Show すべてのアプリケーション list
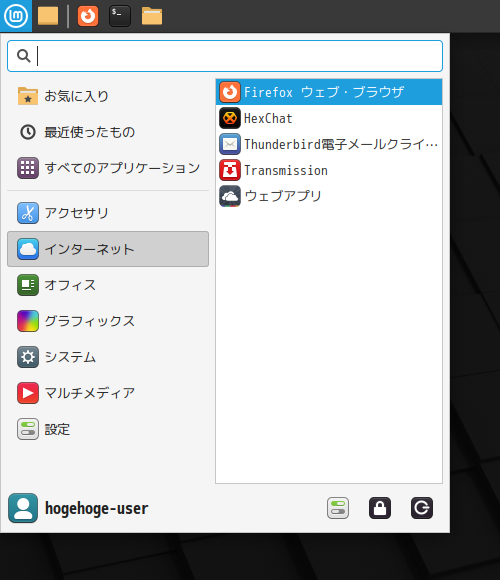Screen dimensions: 500x580 pos(108,168)
